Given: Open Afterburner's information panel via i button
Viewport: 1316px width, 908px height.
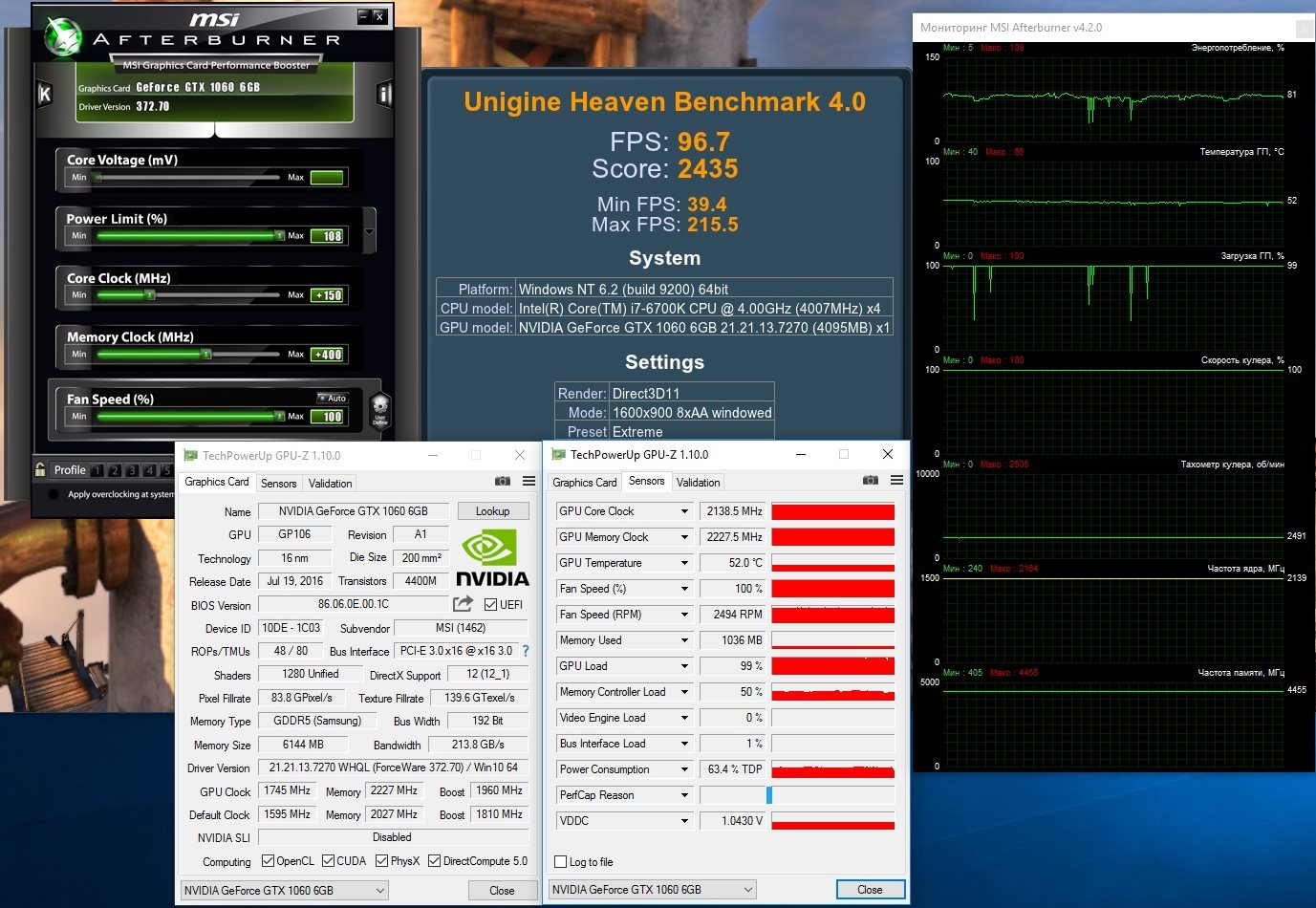Looking at the screenshot, I should [x=384, y=94].
